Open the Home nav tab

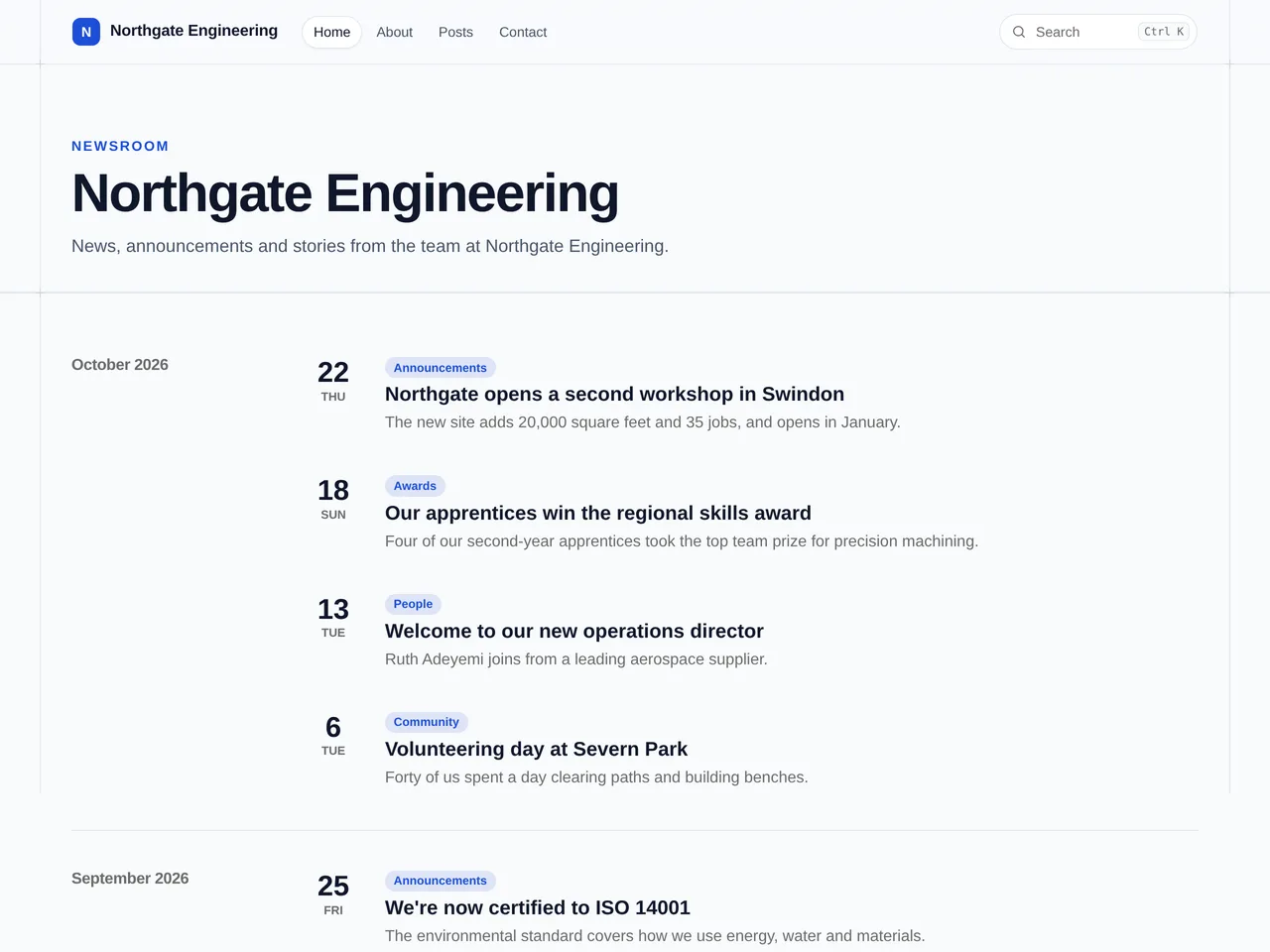coord(331,32)
